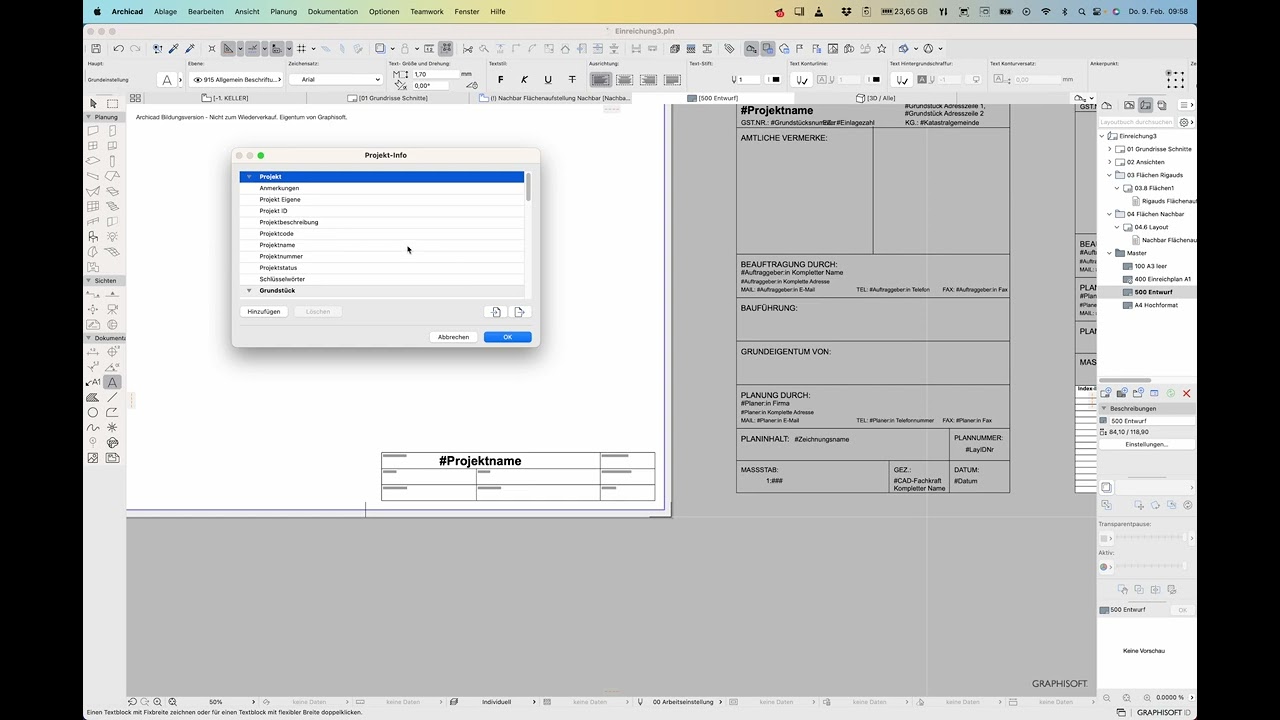Click Text Konturlinie pen color swatch
1280x720 pixels.
pyautogui.click(x=875, y=79)
